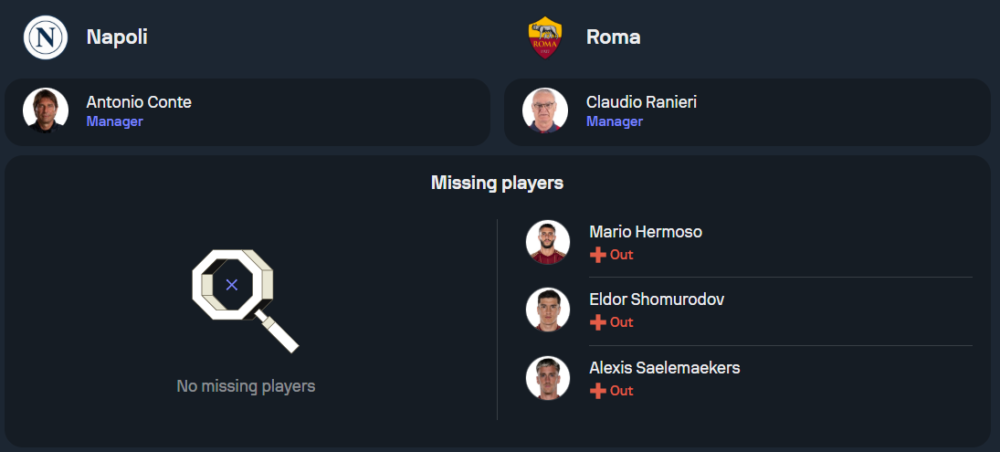Open Mario Hermoso's player name link

point(645,232)
